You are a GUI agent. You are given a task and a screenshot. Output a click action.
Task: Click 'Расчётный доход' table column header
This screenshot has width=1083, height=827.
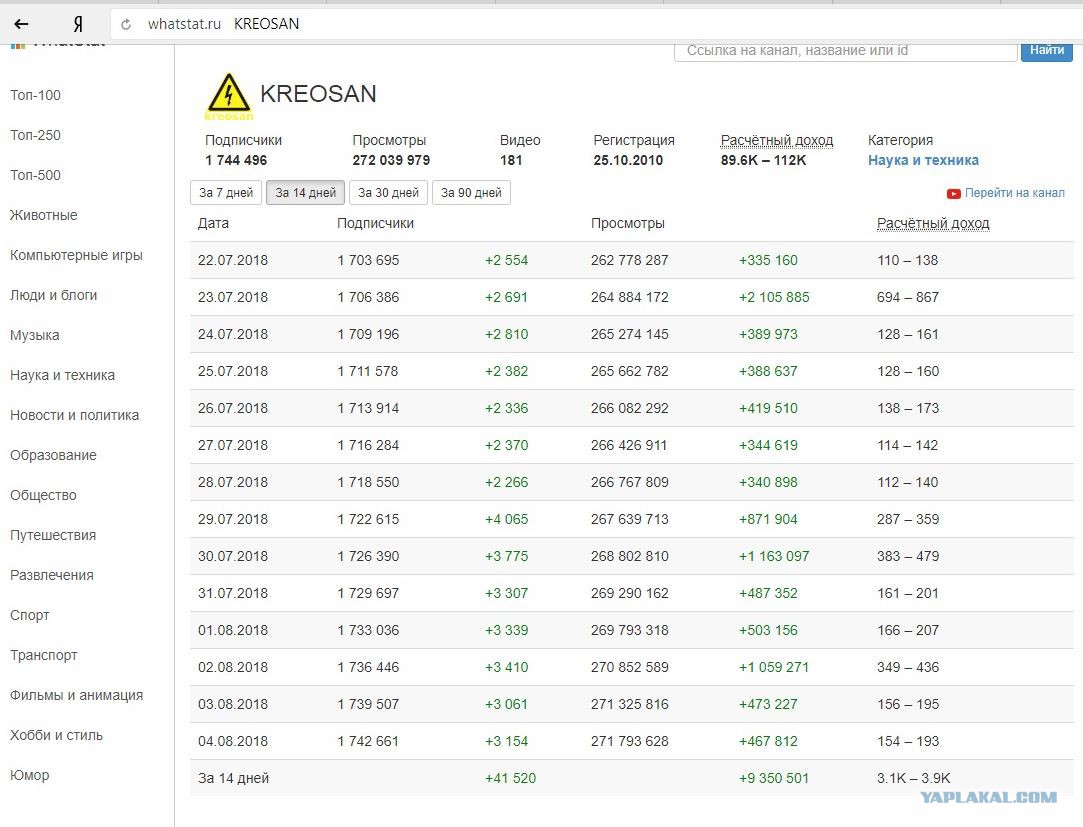[932, 223]
